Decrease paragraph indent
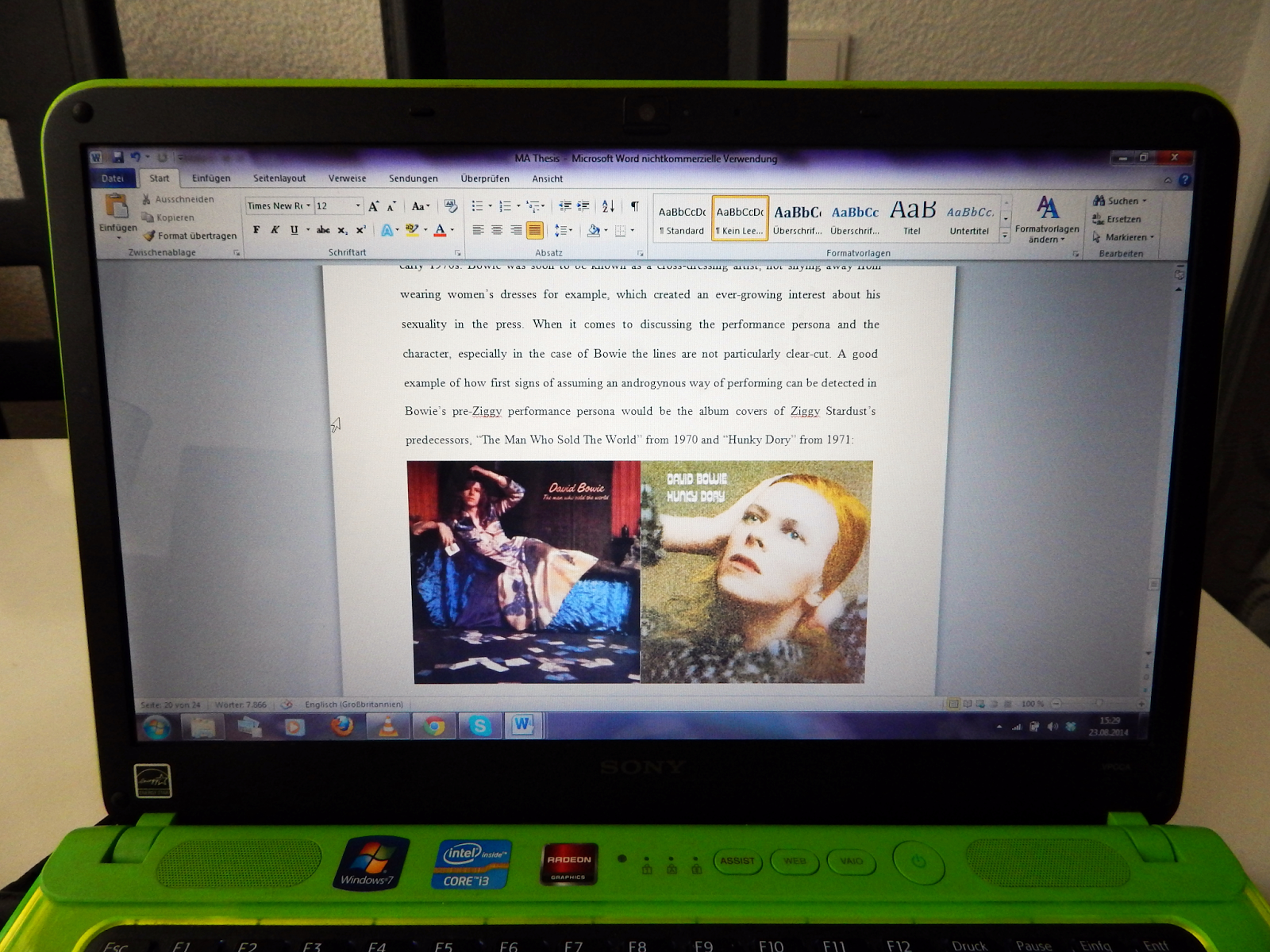 (x=565, y=206)
